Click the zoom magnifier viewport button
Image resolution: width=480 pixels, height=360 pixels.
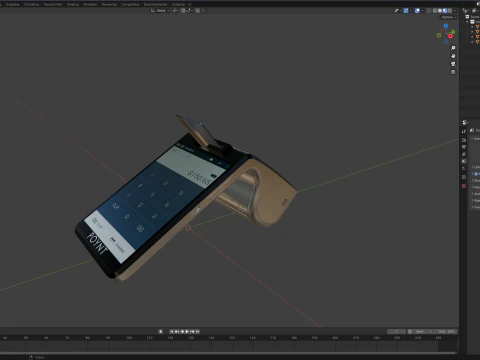453,48
